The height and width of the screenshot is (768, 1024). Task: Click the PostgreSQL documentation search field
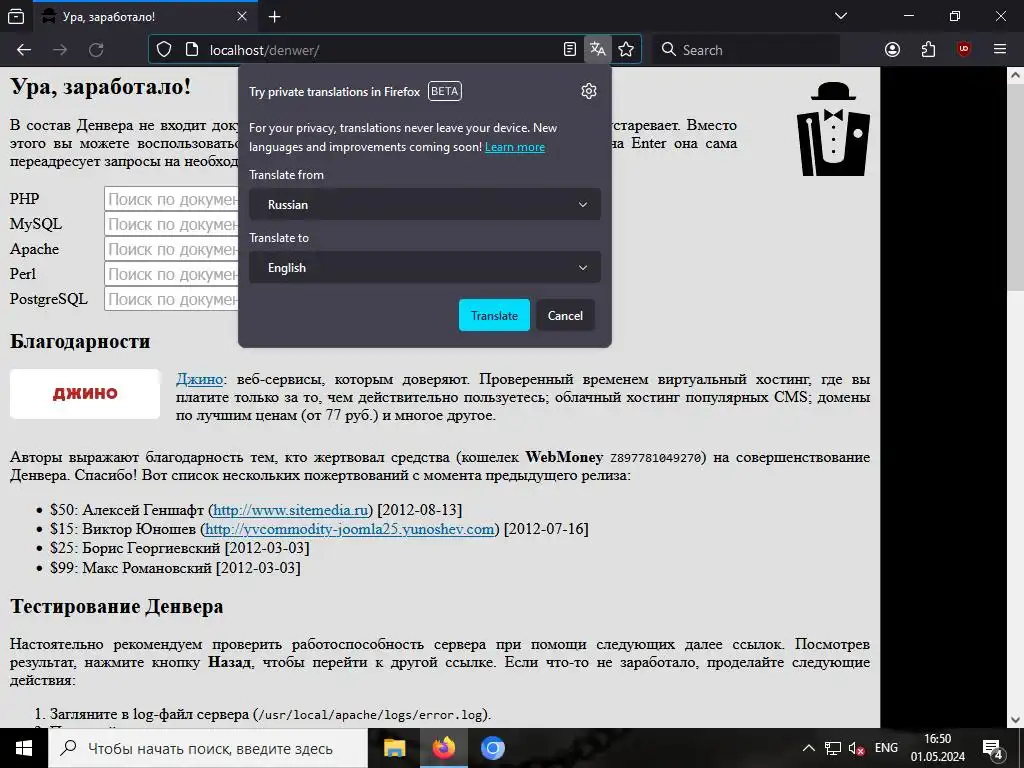click(172, 299)
